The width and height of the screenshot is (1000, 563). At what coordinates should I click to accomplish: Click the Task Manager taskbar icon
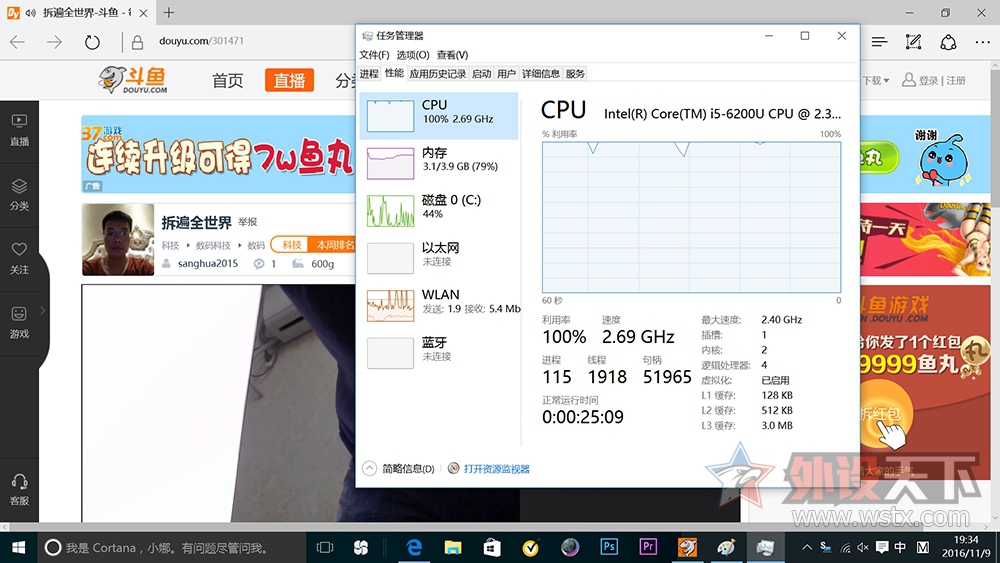(765, 547)
